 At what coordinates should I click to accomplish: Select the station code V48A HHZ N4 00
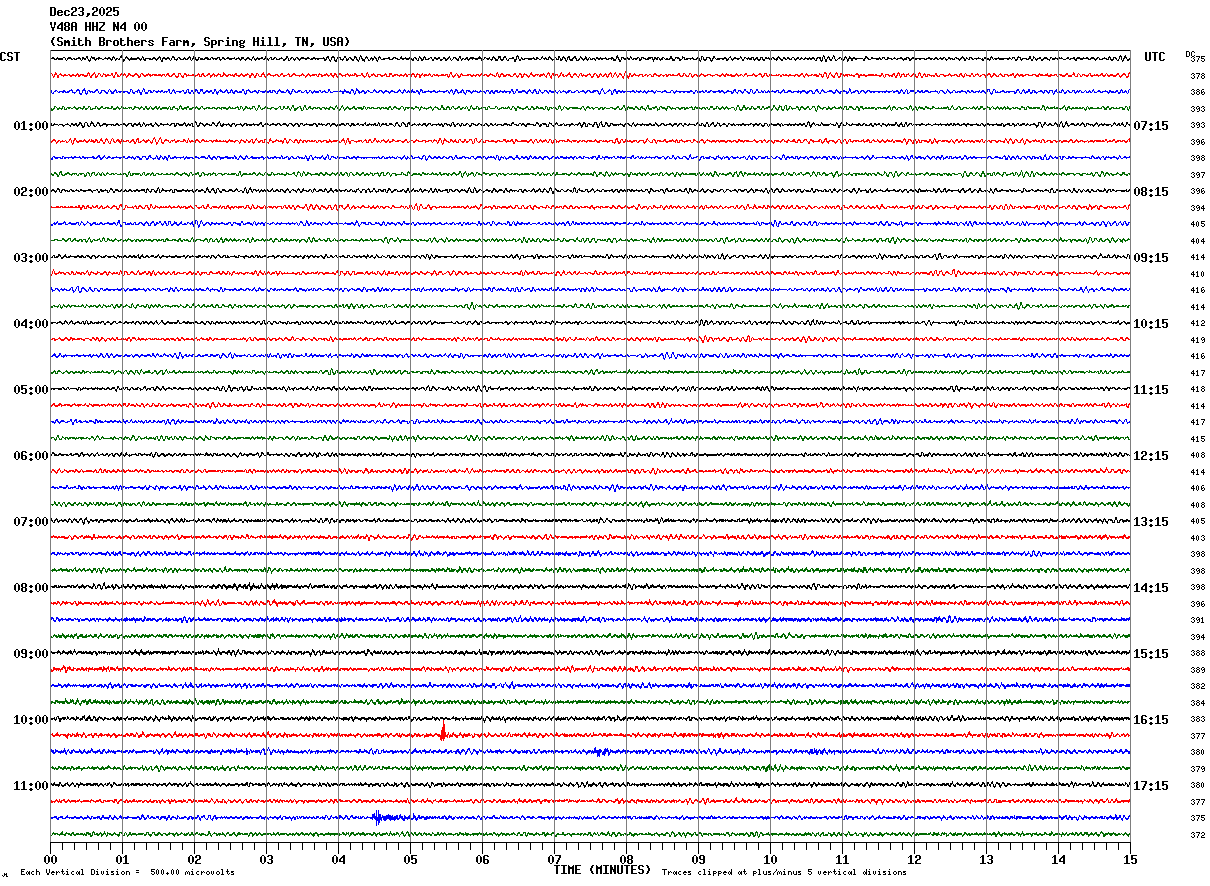click(98, 27)
